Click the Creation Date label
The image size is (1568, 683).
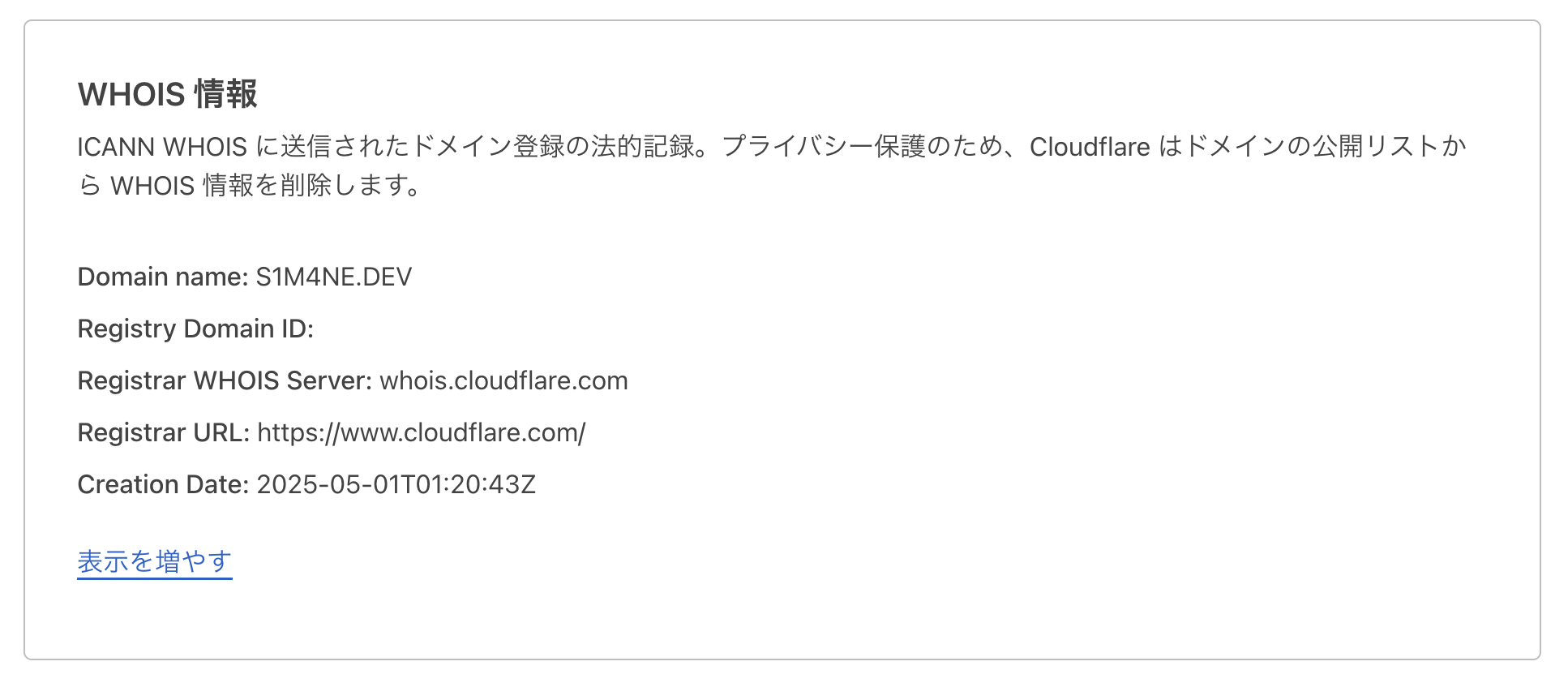162,485
